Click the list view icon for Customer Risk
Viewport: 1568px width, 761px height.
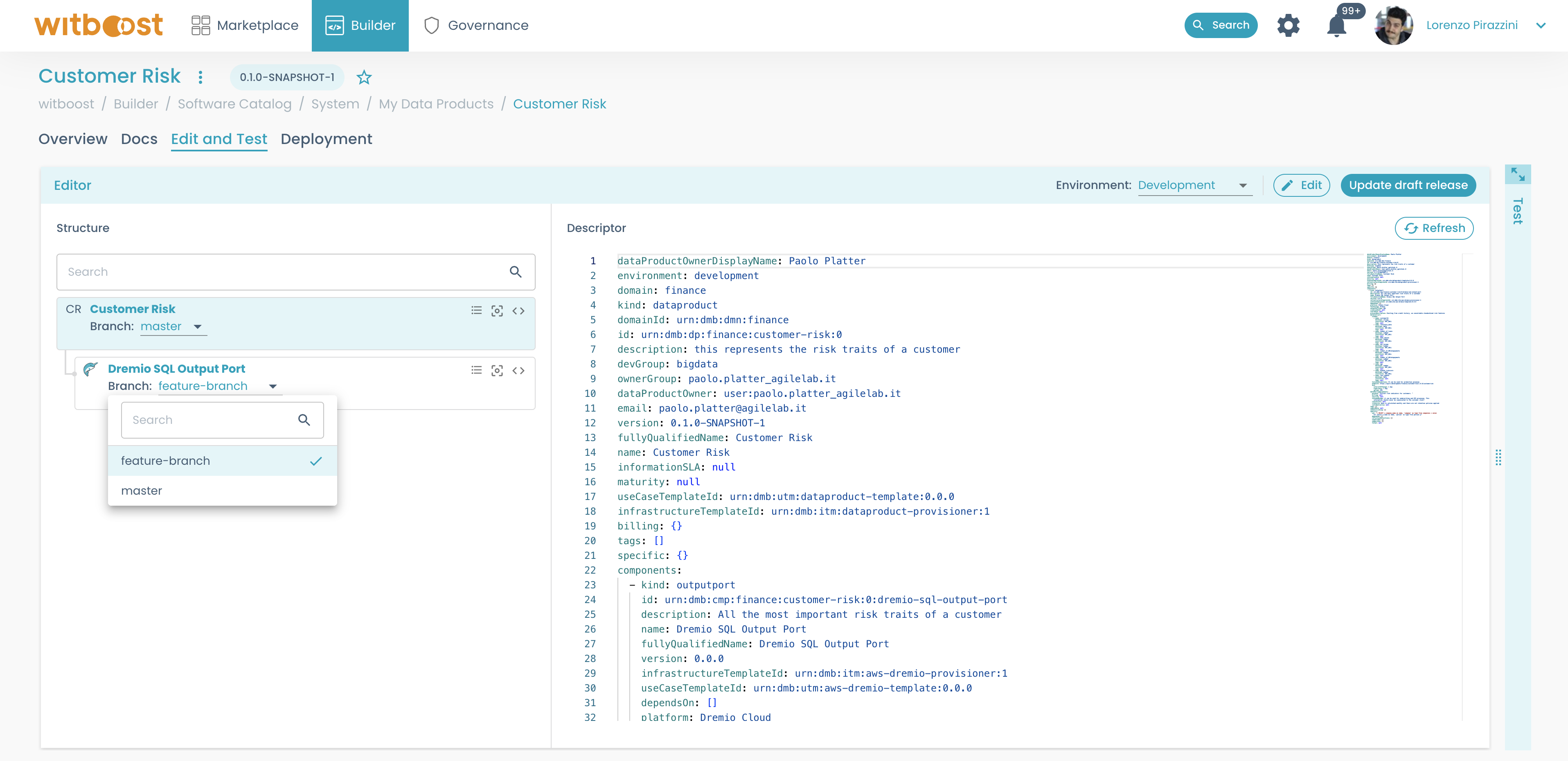pos(477,310)
